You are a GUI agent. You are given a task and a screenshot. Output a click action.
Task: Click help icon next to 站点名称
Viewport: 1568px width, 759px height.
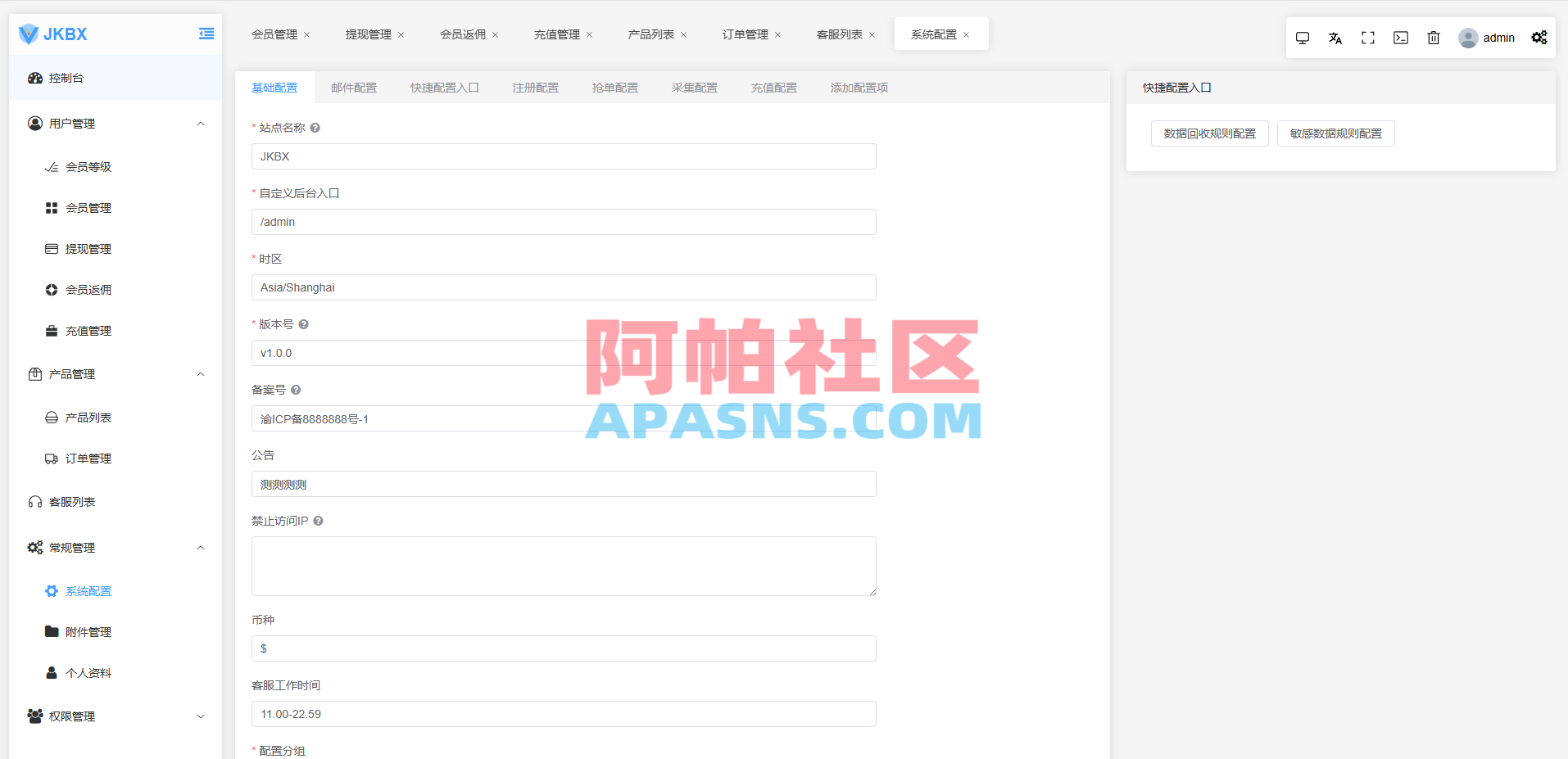[x=315, y=128]
